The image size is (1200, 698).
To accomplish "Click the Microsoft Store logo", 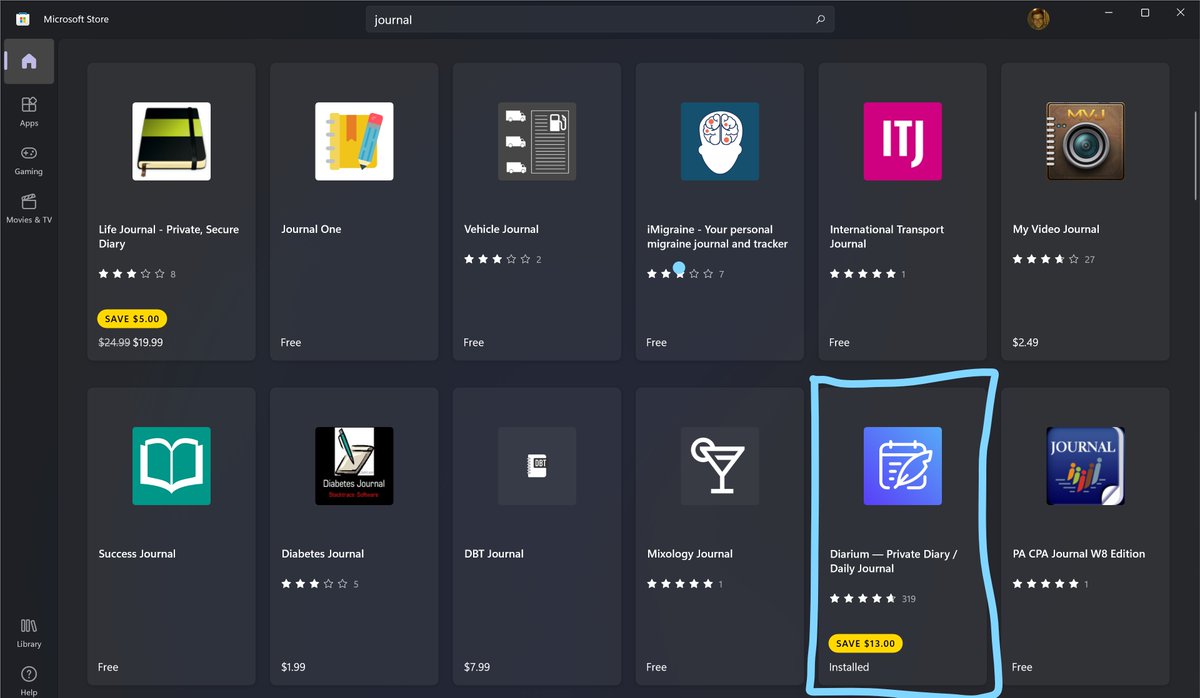I will point(24,18).
